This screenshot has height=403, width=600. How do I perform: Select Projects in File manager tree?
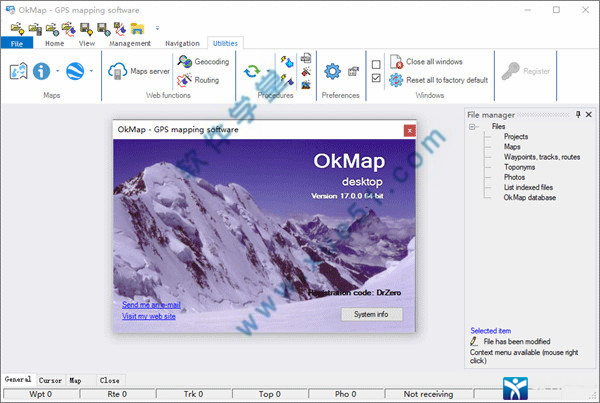tap(516, 137)
